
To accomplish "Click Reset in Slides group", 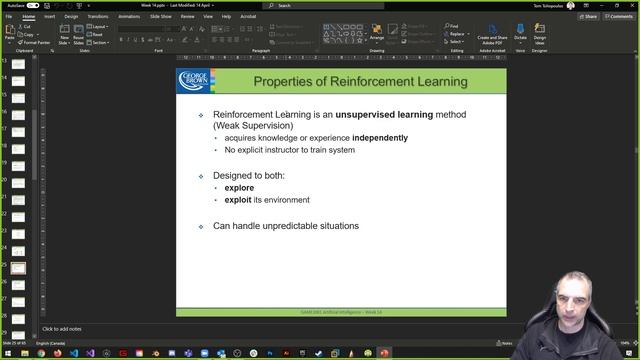I will coord(95,35).
